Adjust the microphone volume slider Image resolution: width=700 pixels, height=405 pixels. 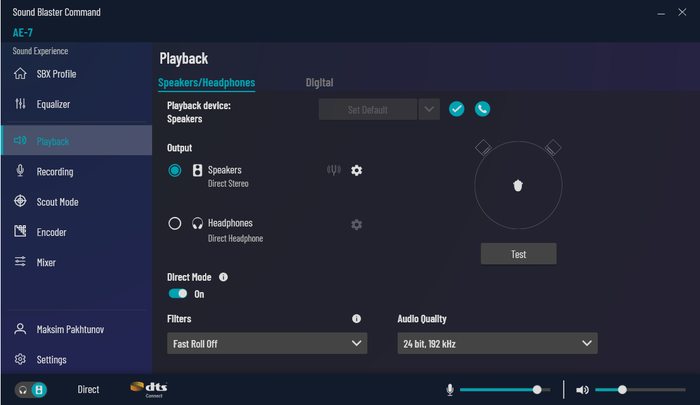pyautogui.click(x=505, y=390)
